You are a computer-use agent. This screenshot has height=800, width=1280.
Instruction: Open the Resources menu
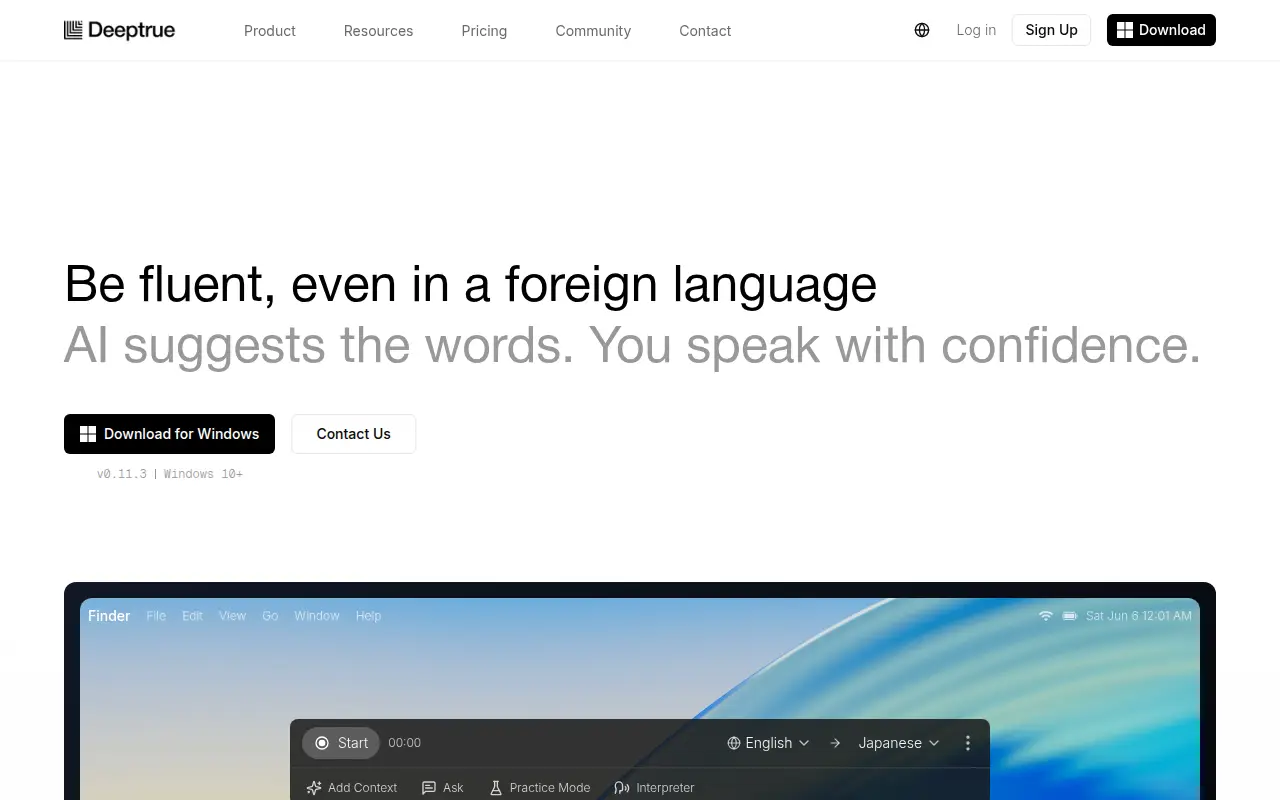[x=378, y=31]
